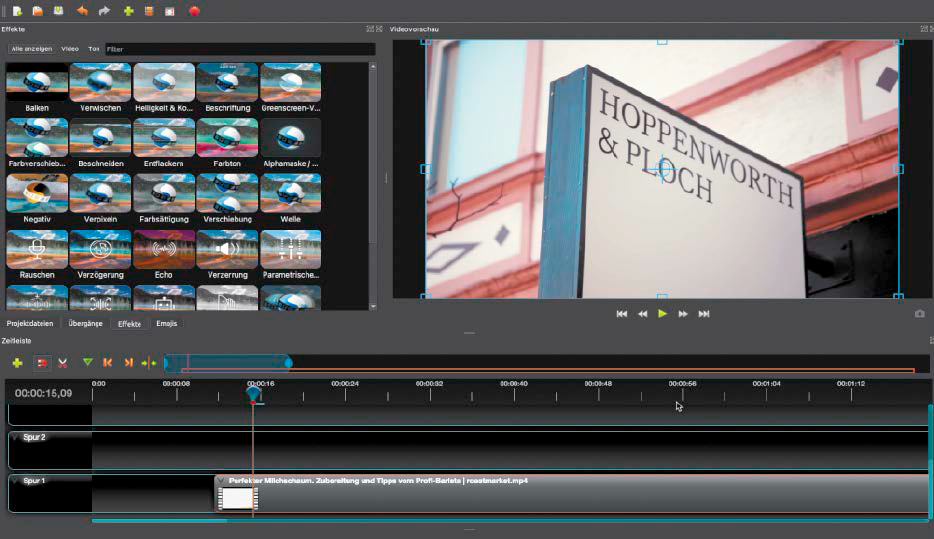934x539 pixels.
Task: Select the Parametrische EQ effect
Action: (291, 255)
